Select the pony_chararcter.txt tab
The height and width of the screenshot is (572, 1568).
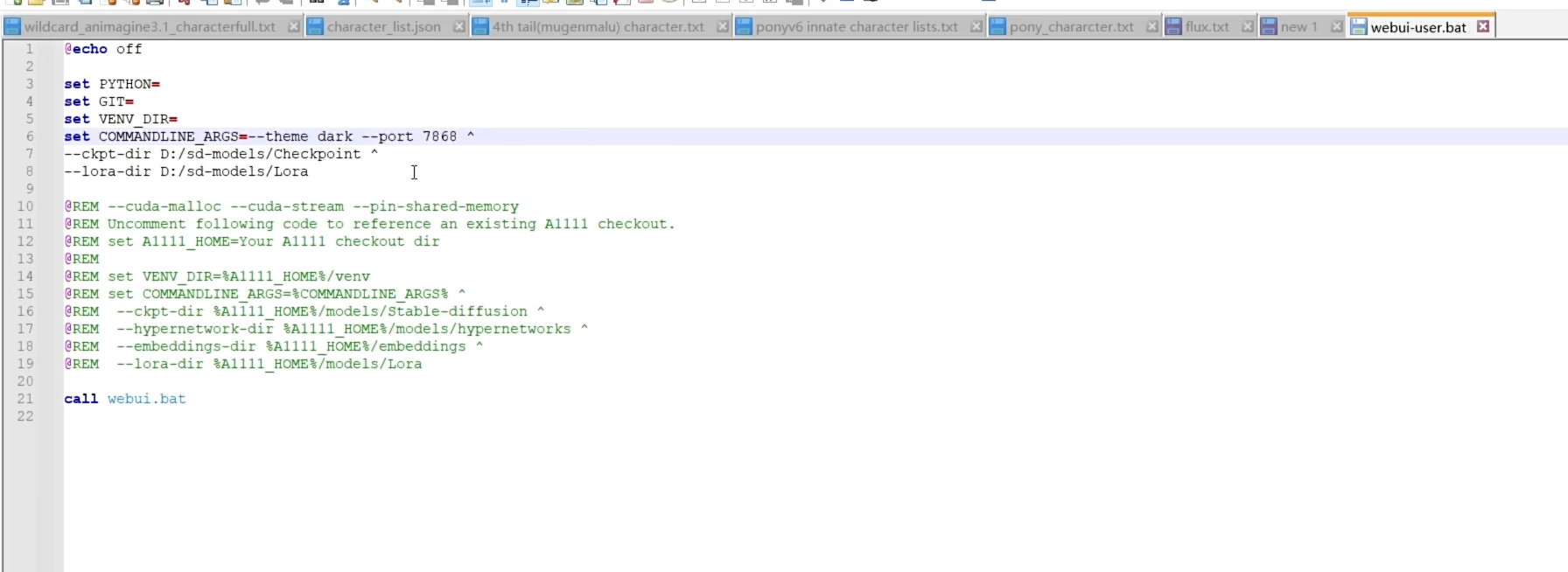pos(1071,27)
